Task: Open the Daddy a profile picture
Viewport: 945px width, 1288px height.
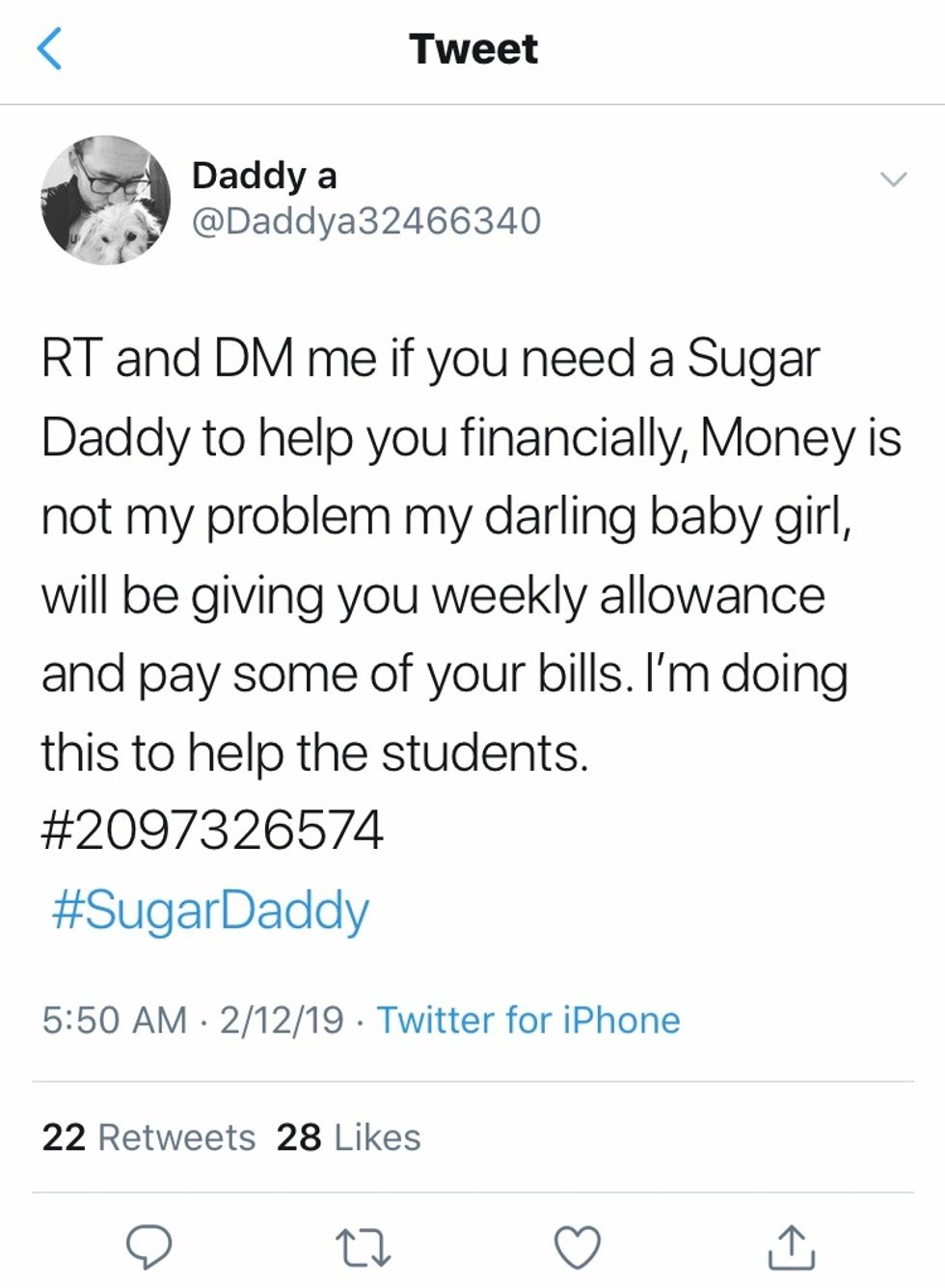Action: tap(106, 200)
